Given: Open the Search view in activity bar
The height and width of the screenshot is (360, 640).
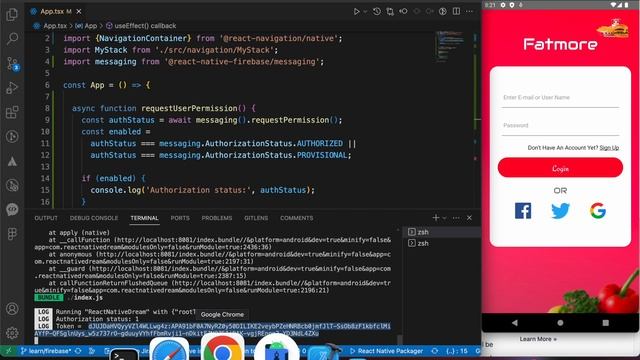Looking at the screenshot, I should pyautogui.click(x=12, y=39).
